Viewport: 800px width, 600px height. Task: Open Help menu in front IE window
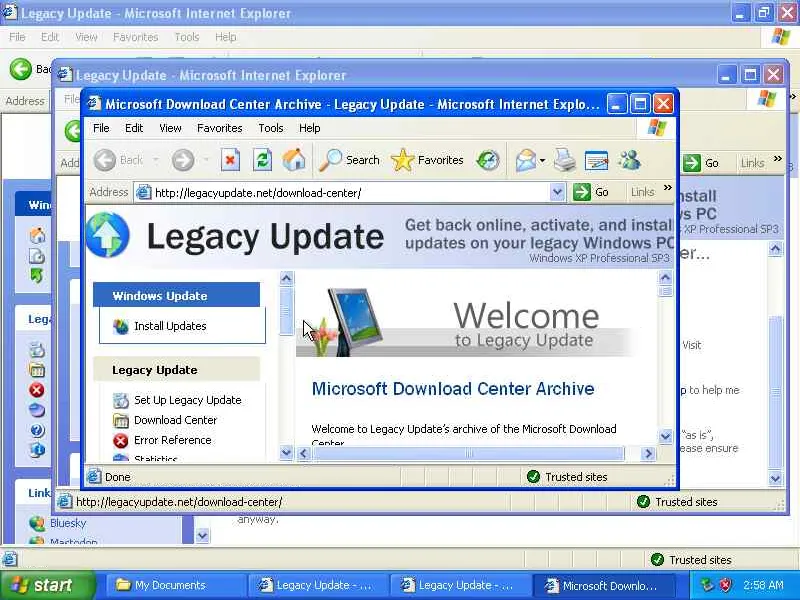pos(309,128)
